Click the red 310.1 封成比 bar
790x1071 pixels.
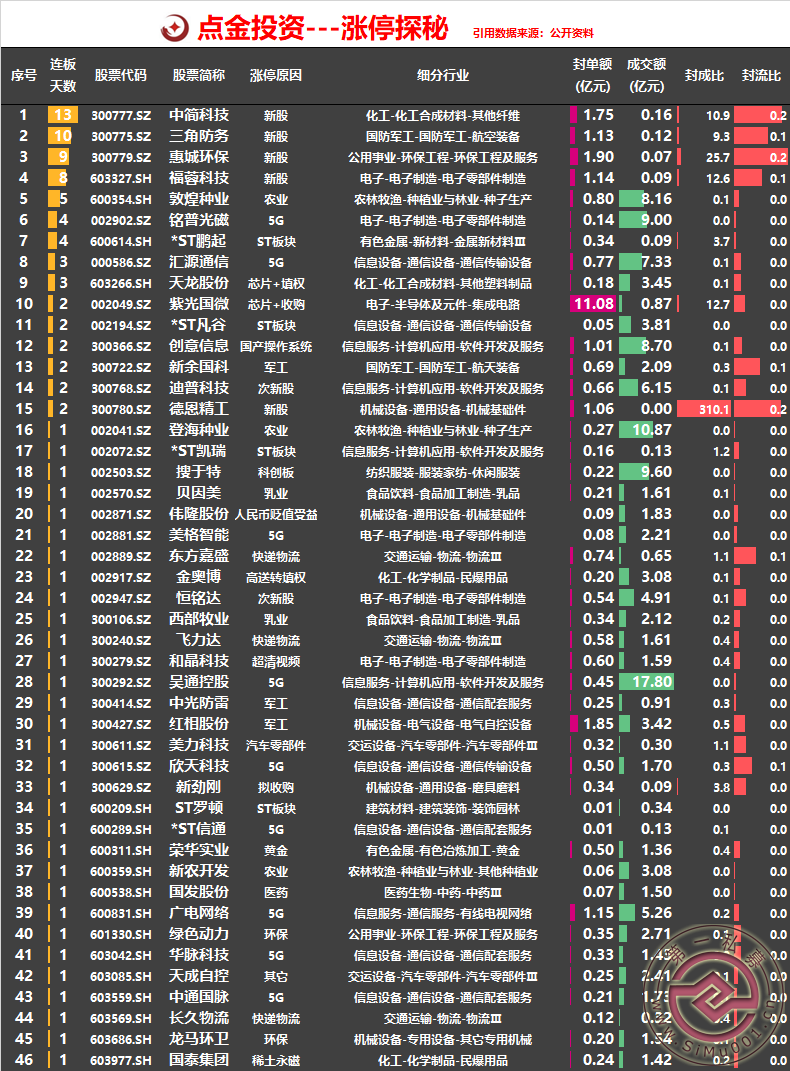point(704,409)
